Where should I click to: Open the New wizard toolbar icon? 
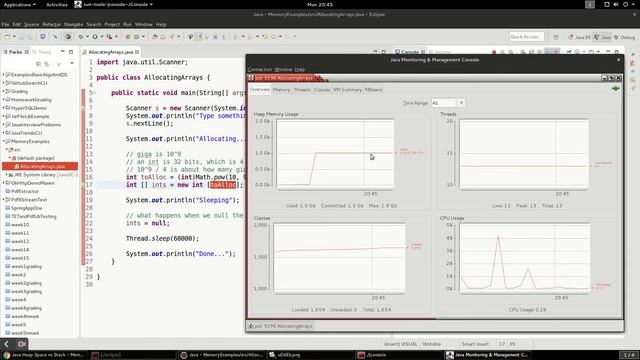[7, 37]
